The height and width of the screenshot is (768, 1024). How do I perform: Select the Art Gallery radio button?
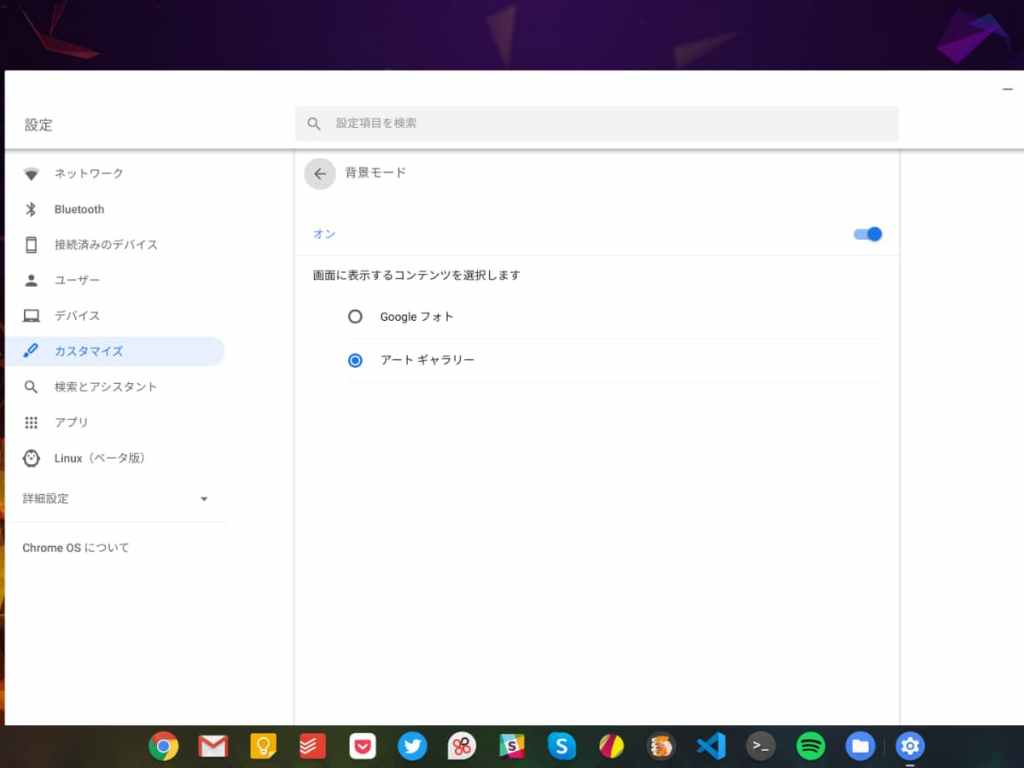[x=355, y=360]
